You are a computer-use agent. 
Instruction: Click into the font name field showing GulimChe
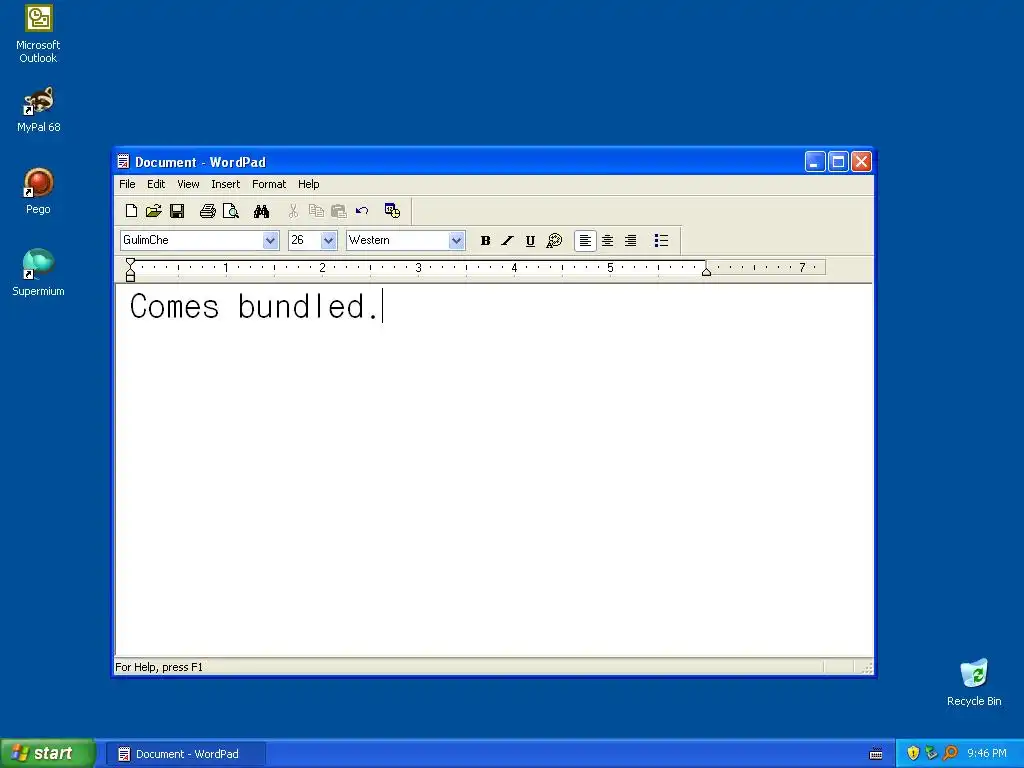(x=191, y=240)
